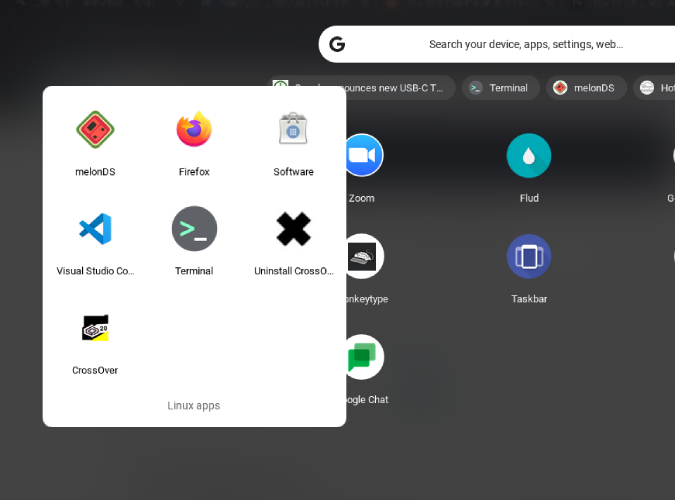The image size is (675, 500).
Task: Select the melonDS suggestion chip
Action: point(586,88)
